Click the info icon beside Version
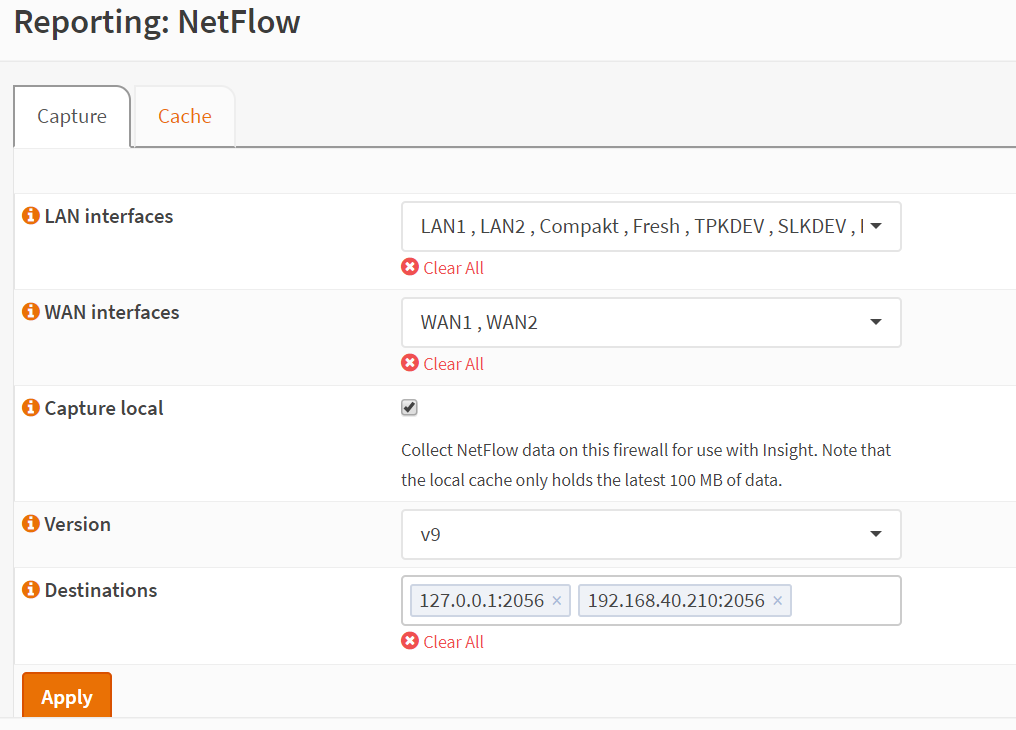1016x730 pixels. 29,523
